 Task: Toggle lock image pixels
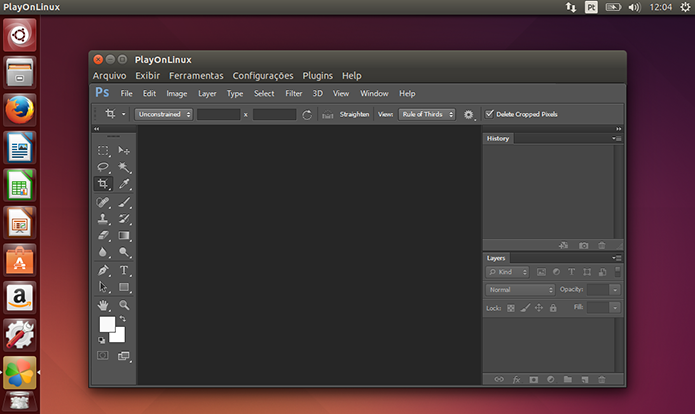[525, 308]
